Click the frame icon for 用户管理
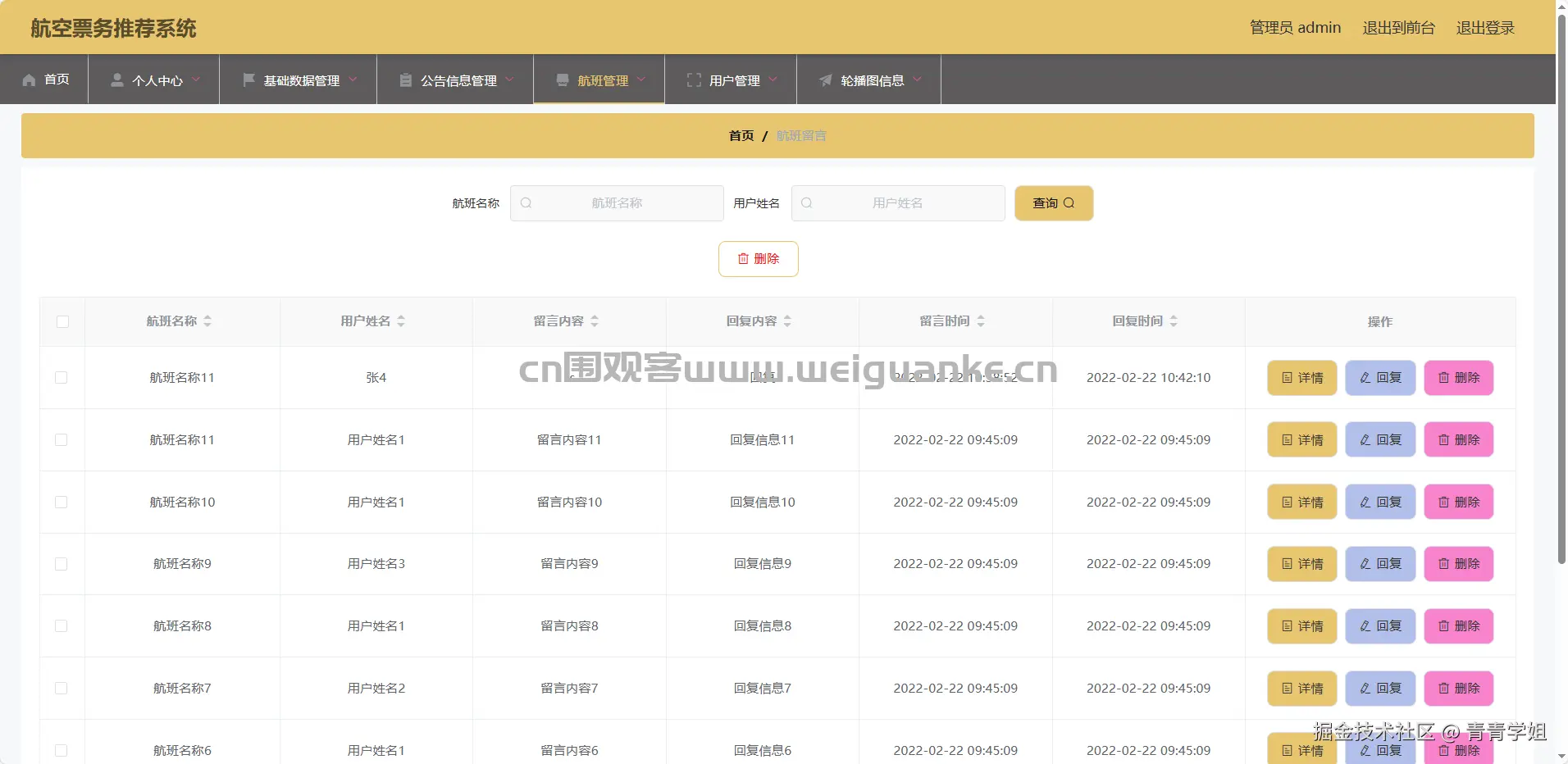The image size is (1568, 764). [x=694, y=80]
